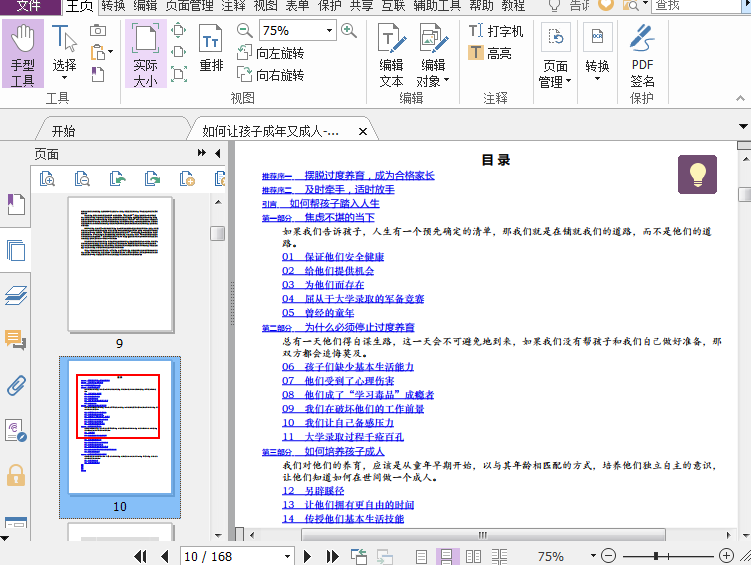Toggle continuous page view mode
This screenshot has width=751, height=565.
pos(446,556)
